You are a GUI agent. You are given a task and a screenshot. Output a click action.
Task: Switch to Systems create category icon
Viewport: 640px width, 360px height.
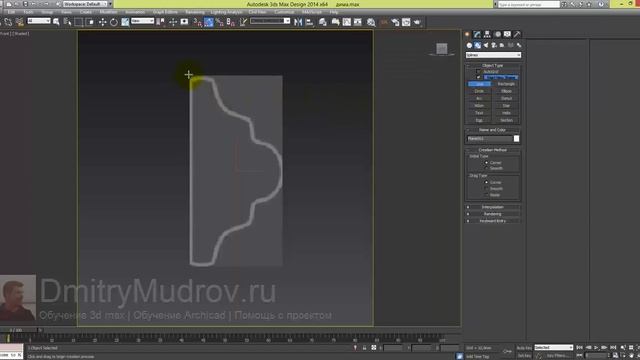[x=519, y=45]
